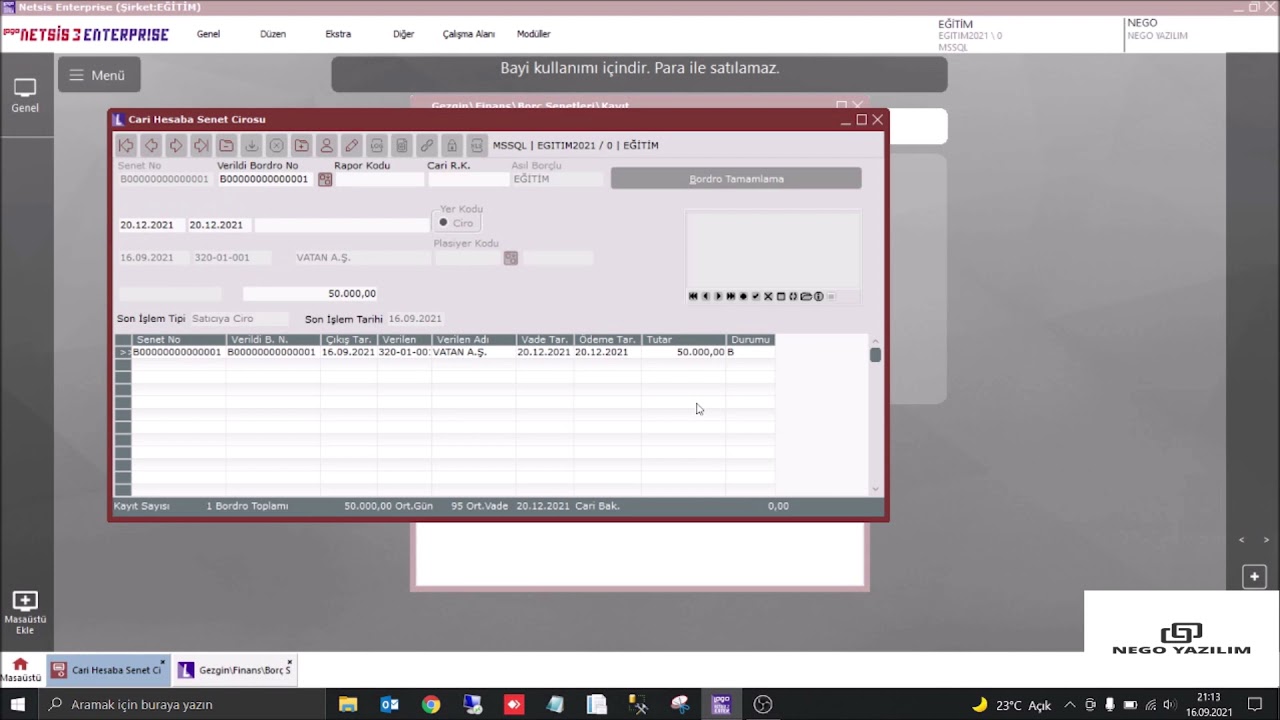Open the Diğer menu

point(403,34)
